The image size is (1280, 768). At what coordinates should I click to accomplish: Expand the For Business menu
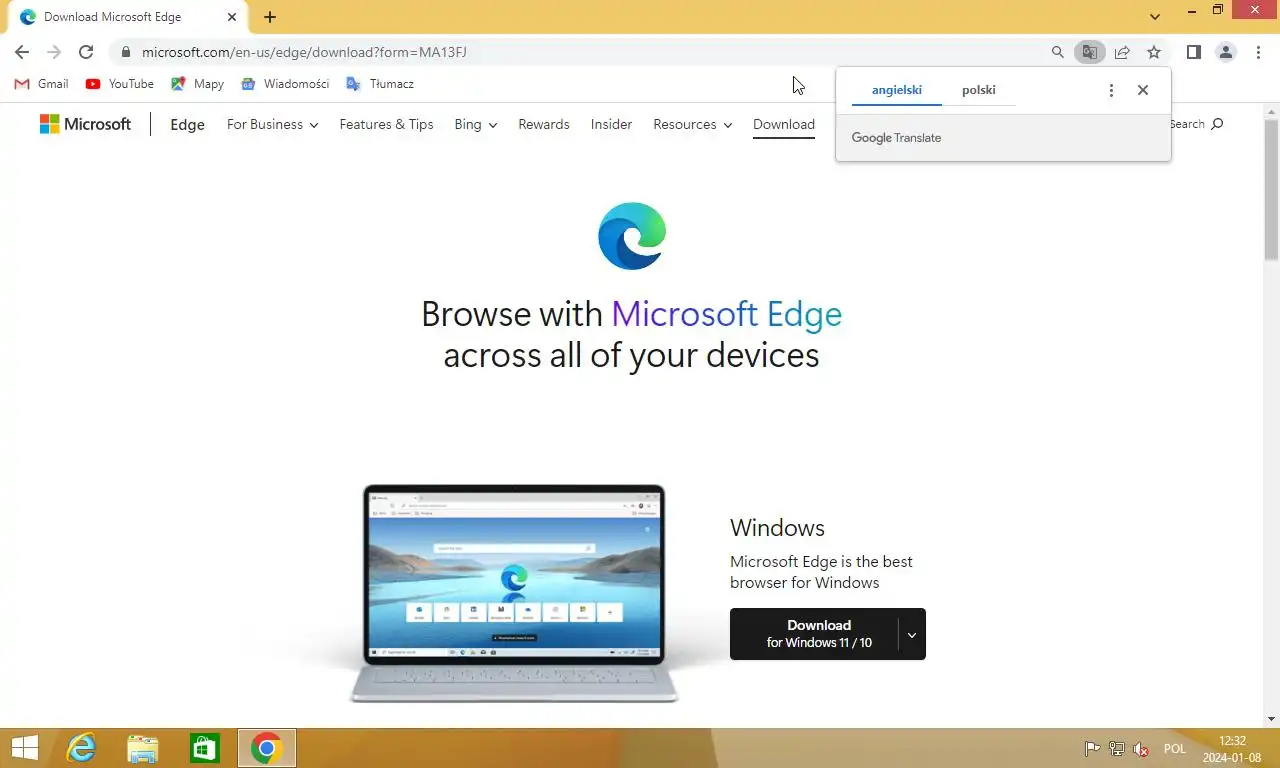coord(272,125)
